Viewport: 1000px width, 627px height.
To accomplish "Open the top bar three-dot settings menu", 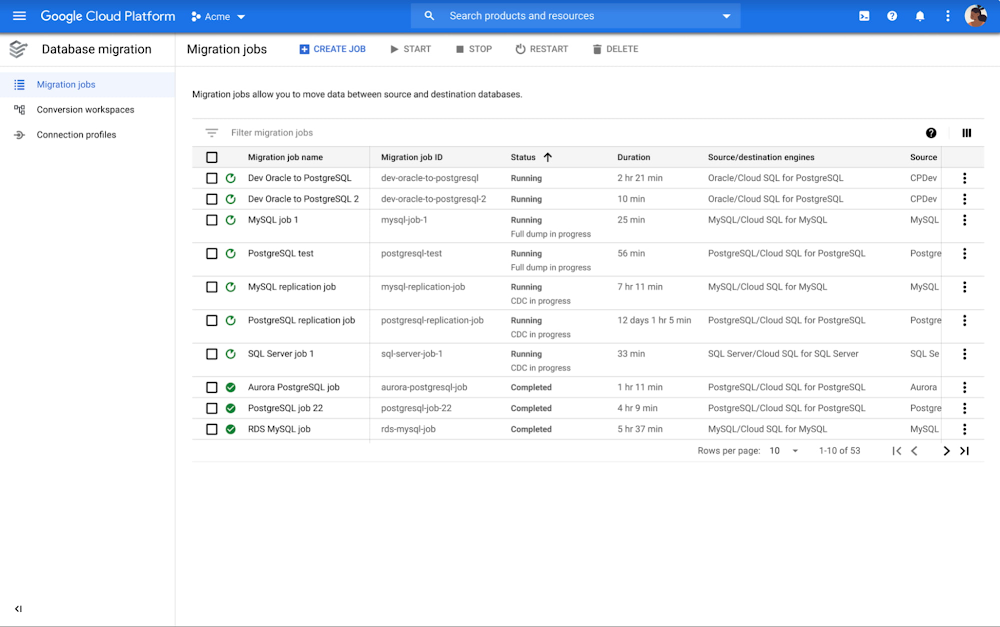I will (x=948, y=16).
